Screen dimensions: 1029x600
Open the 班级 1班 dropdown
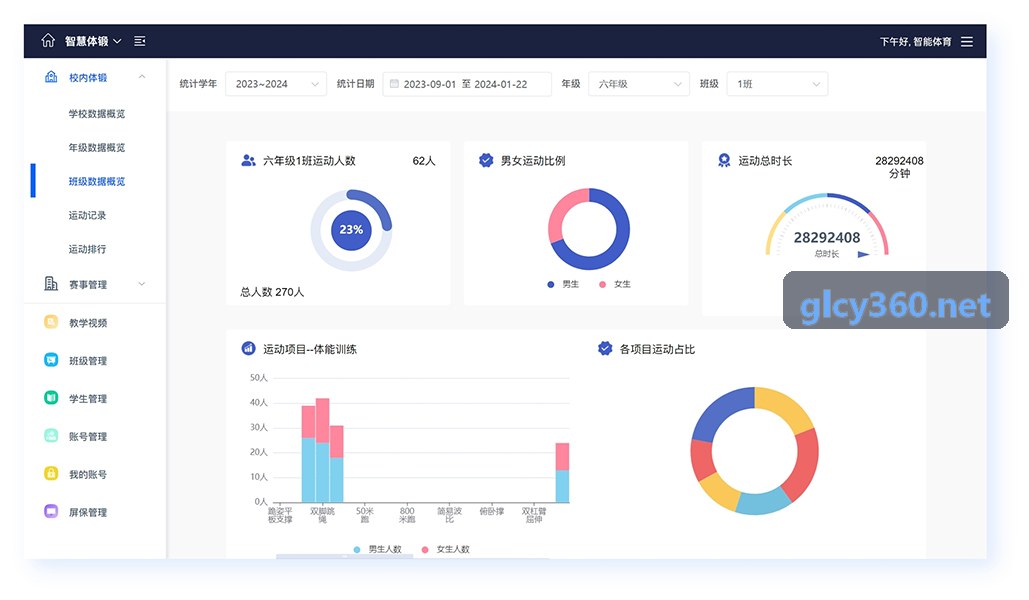click(x=777, y=84)
